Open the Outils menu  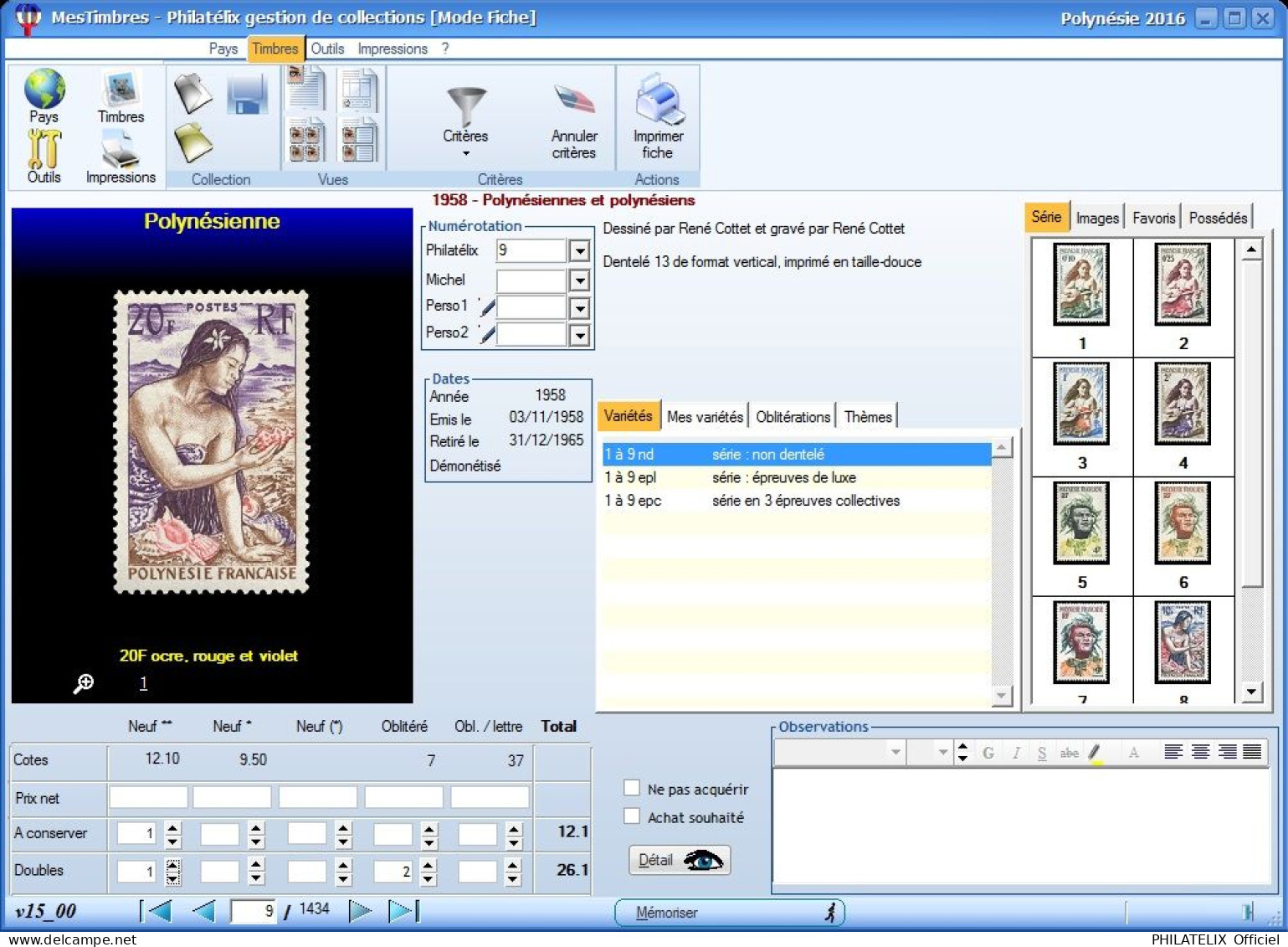[x=327, y=49]
